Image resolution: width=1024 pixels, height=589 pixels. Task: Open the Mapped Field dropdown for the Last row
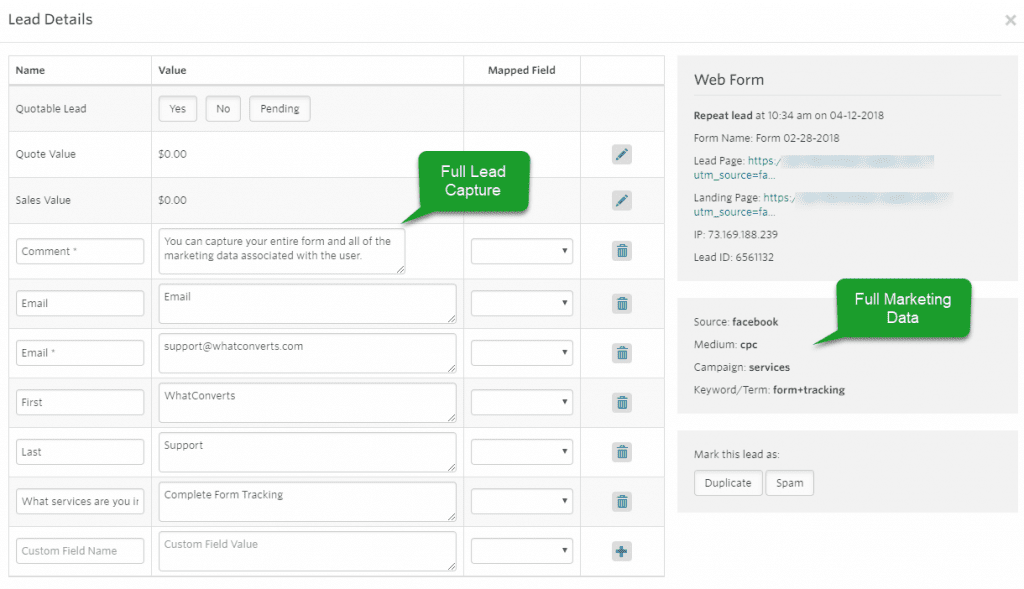point(521,452)
